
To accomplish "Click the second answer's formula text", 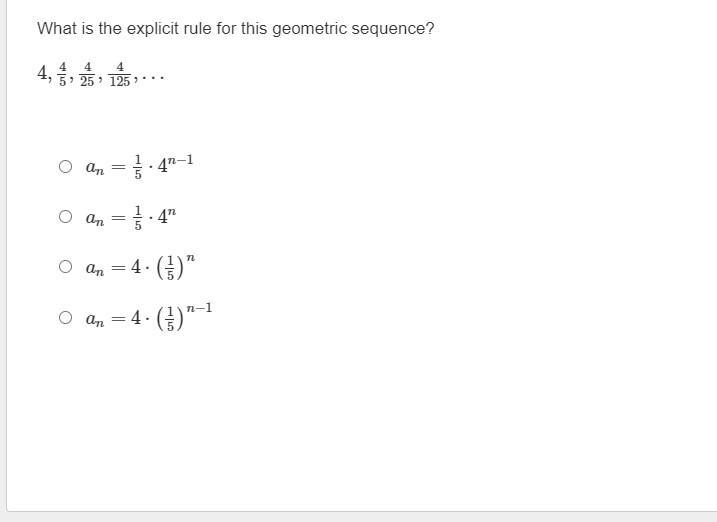I will click(131, 217).
